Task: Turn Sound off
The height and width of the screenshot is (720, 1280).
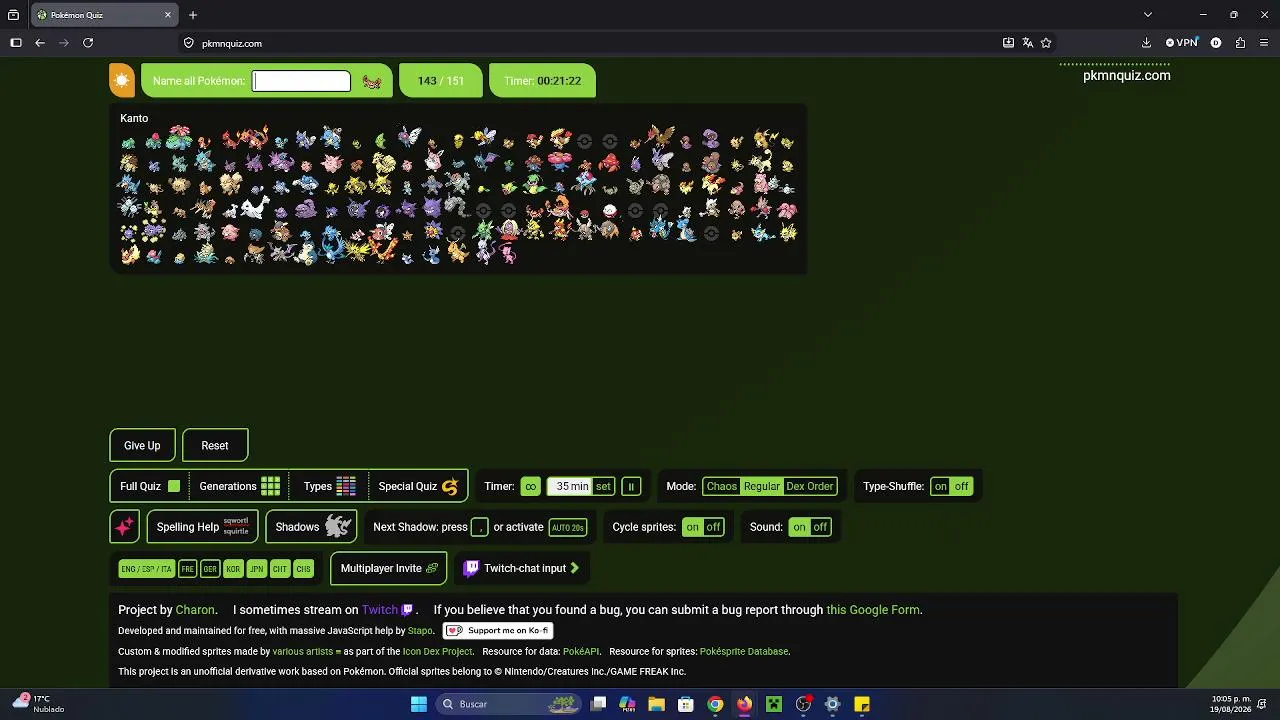Action: pyautogui.click(x=820, y=527)
